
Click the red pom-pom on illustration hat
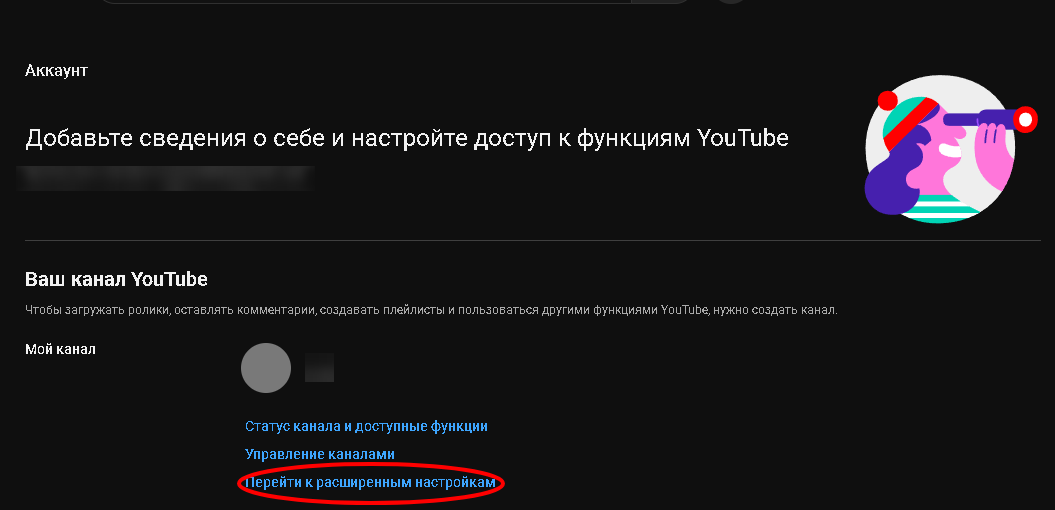(x=887, y=100)
